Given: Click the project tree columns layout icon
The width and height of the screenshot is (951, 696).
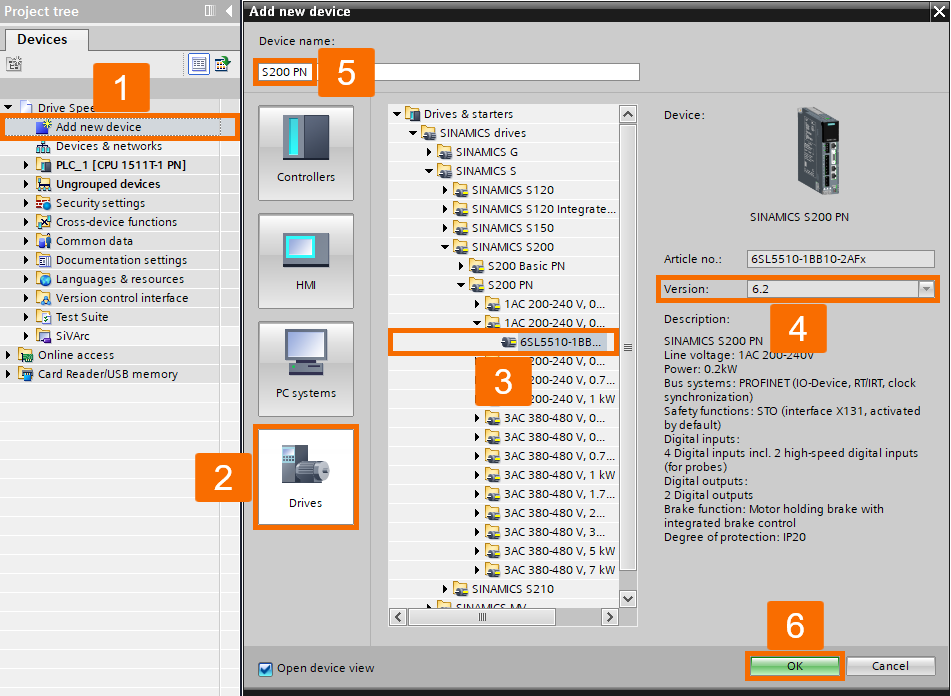Looking at the screenshot, I should pos(210,11).
